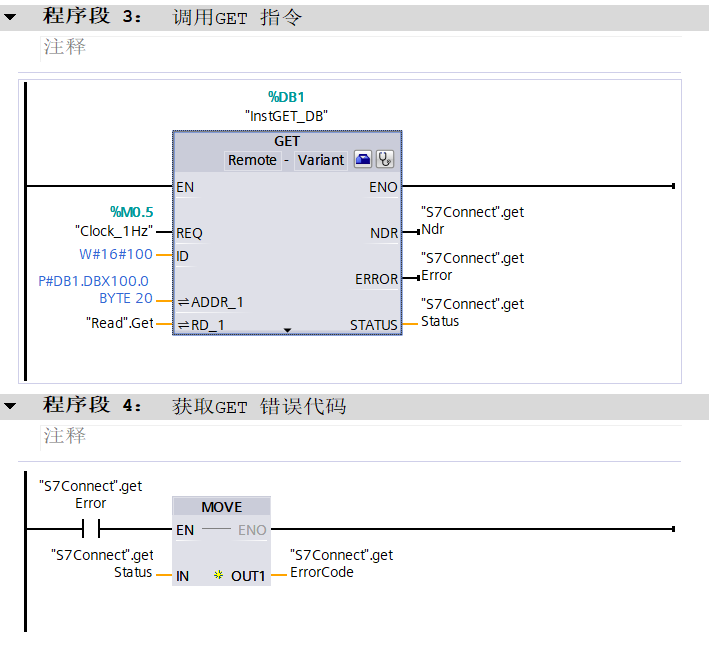Click the GET block diagnostics stethoscope icon
Viewport: 709px width, 645px height.
(x=385, y=160)
